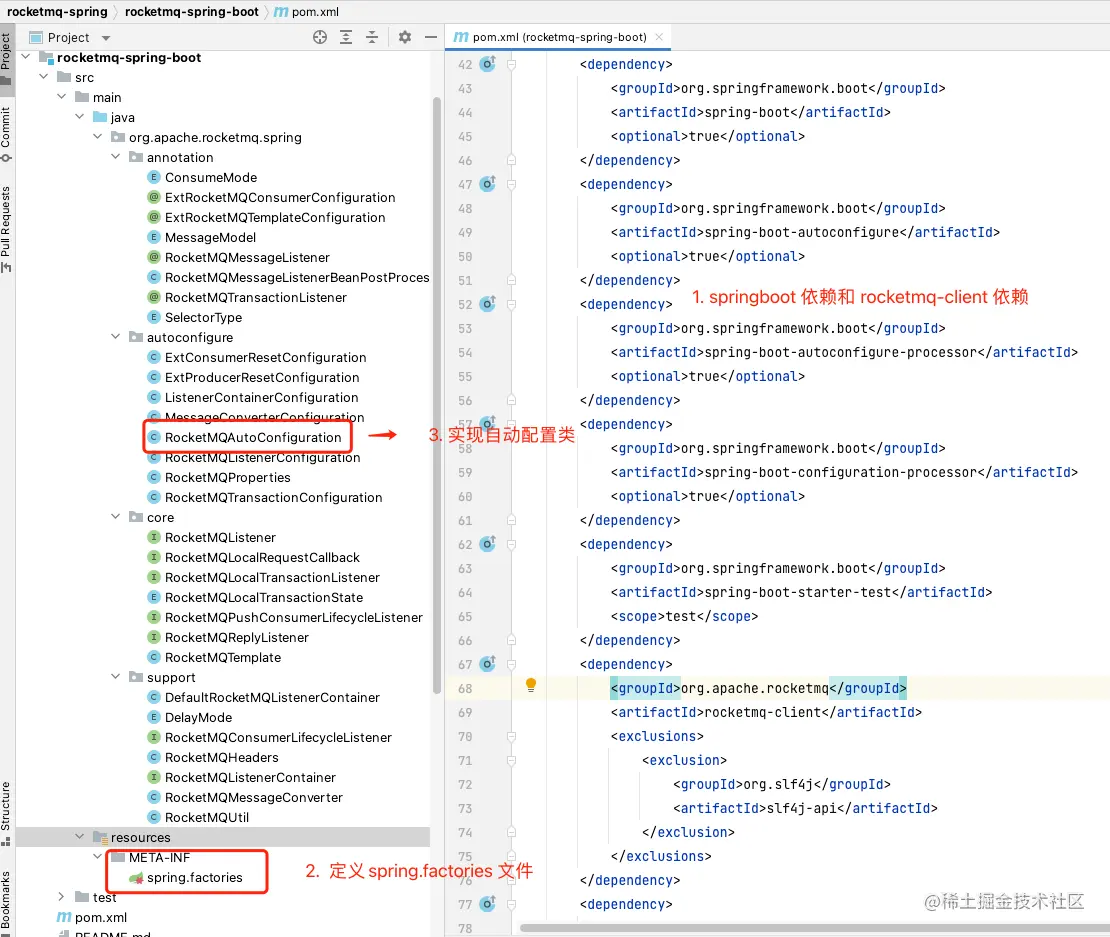Click the RocketMQTemplate class icon
The width and height of the screenshot is (1110, 937).
[154, 657]
